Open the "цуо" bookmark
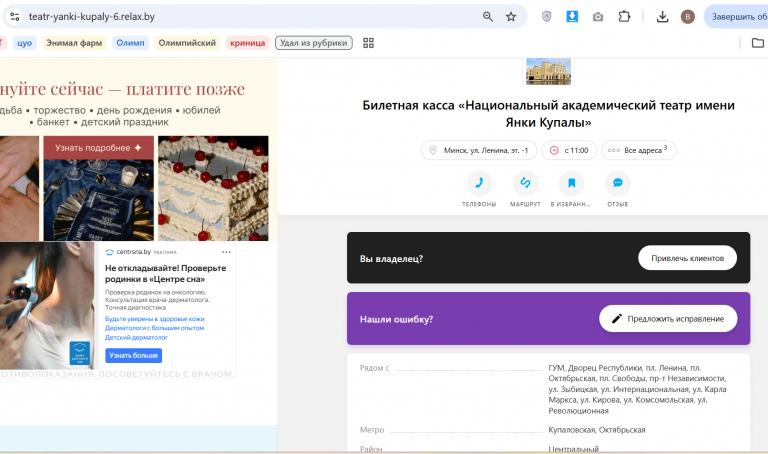768x454 pixels. [x=24, y=43]
